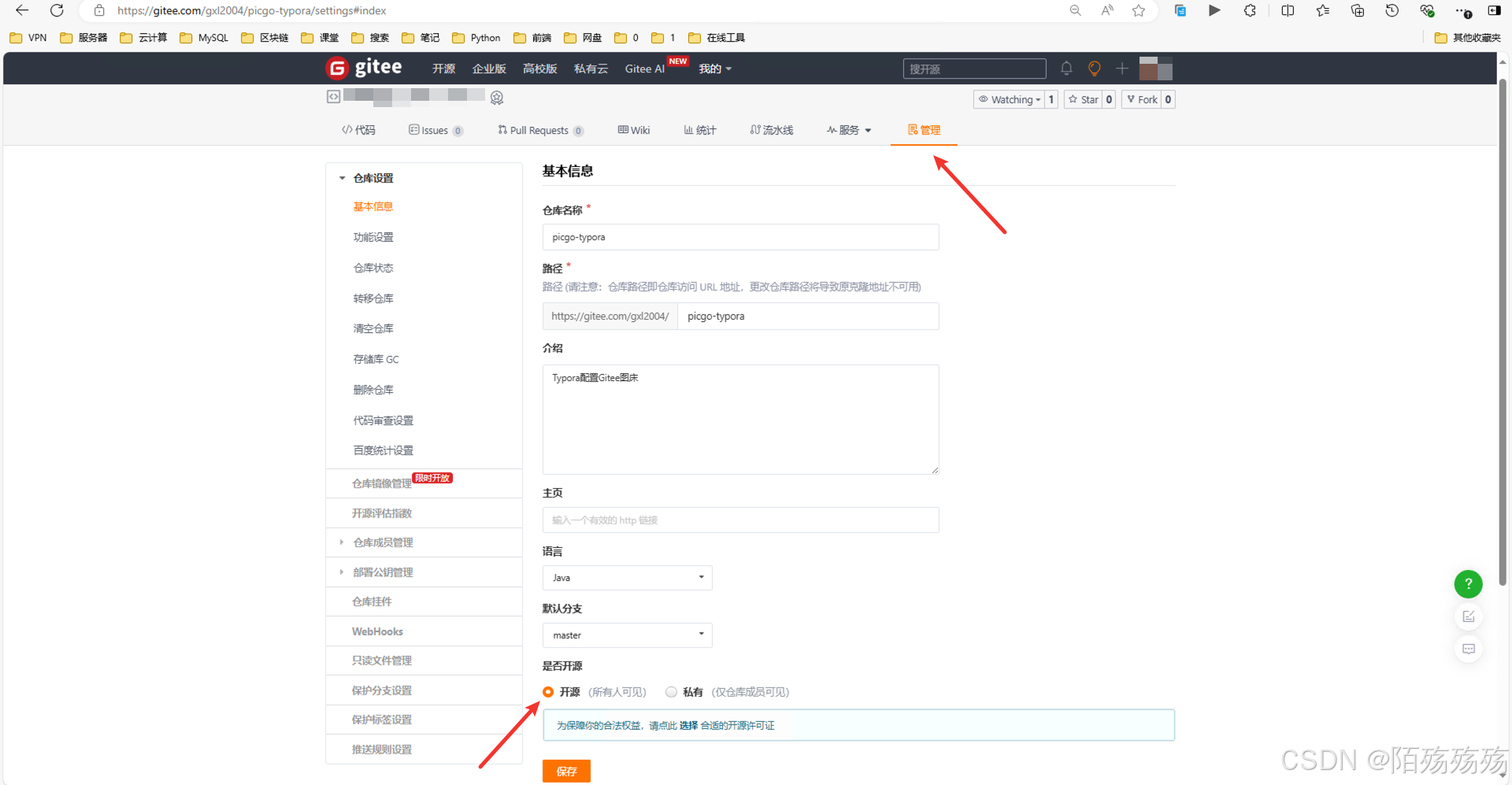Click the floating chat message icon
Viewport: 1512px width, 785px height.
pyautogui.click(x=1469, y=649)
